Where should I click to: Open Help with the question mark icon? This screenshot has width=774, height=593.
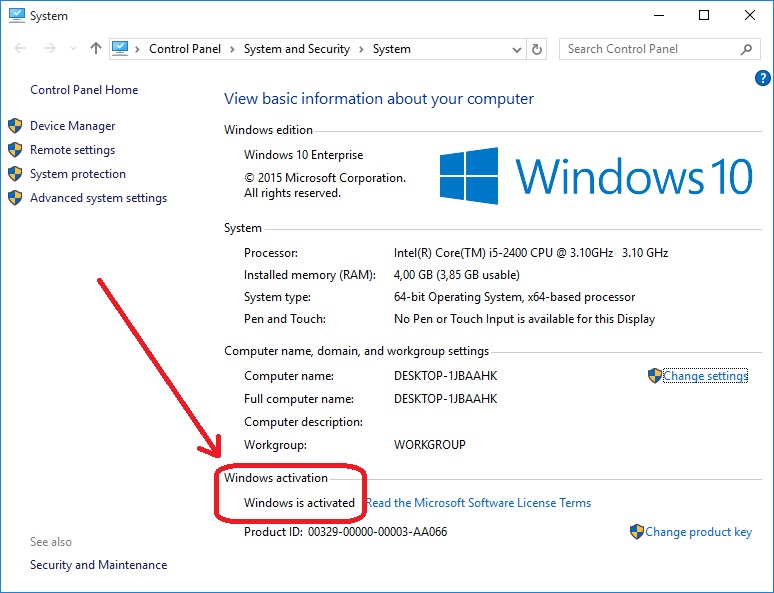(x=763, y=78)
